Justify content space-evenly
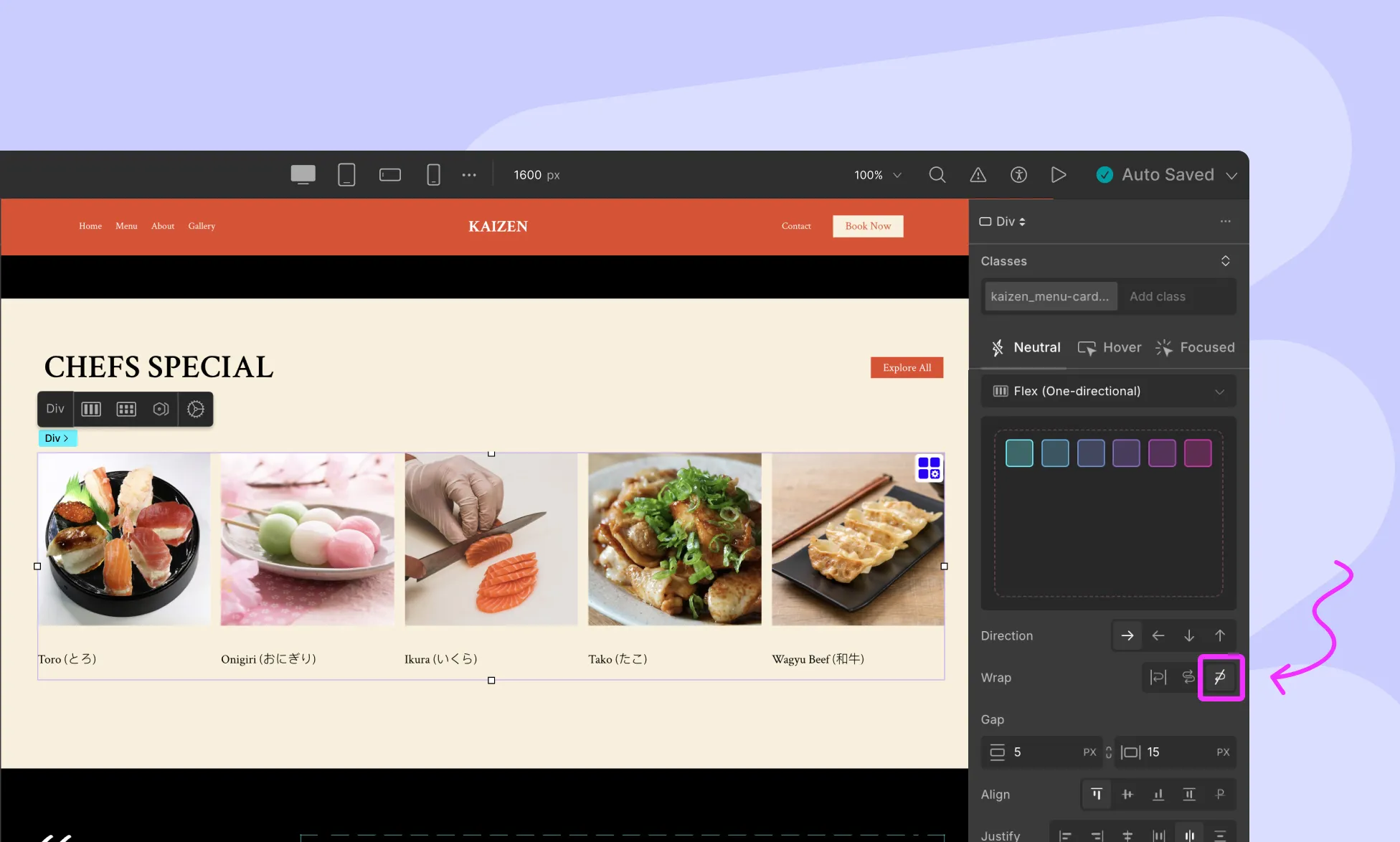Image resolution: width=1400 pixels, height=842 pixels. 1220,836
